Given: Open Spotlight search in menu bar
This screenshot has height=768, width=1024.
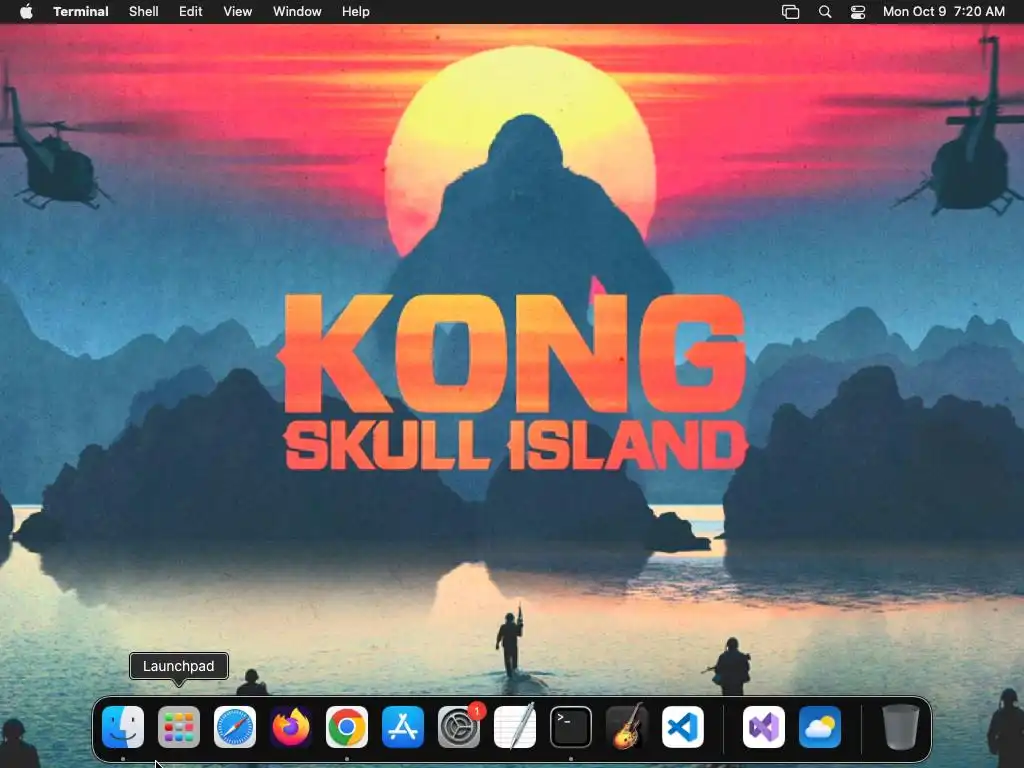Looking at the screenshot, I should coord(825,11).
